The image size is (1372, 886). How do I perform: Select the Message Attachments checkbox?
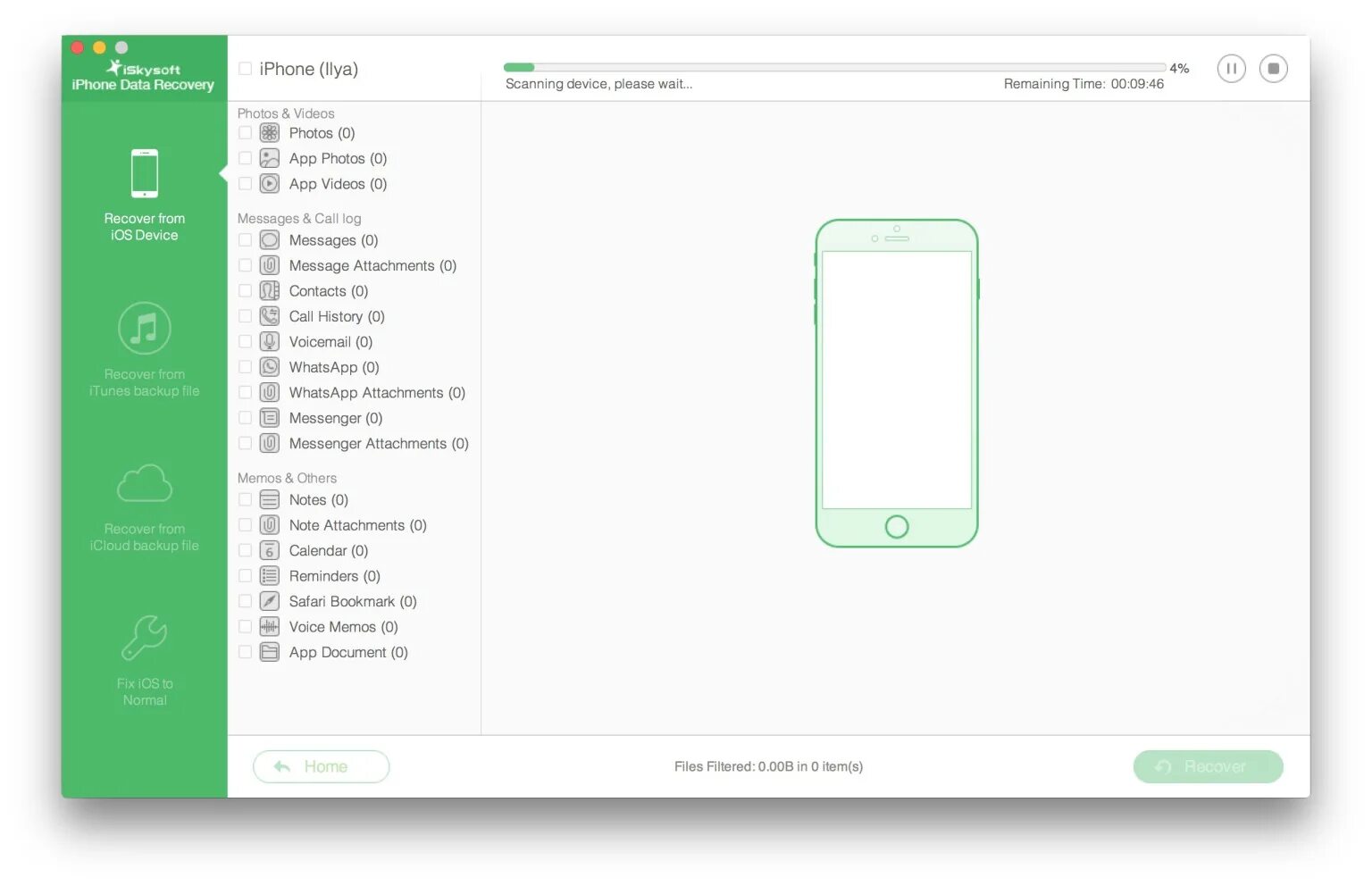[245, 266]
